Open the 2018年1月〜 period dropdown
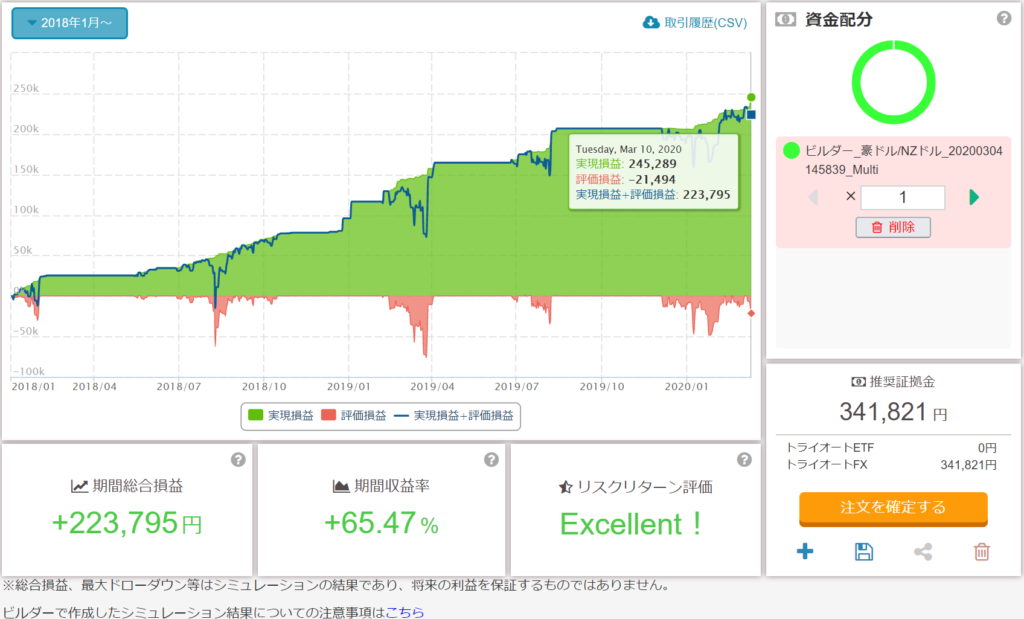This screenshot has width=1024, height=619. coord(69,23)
